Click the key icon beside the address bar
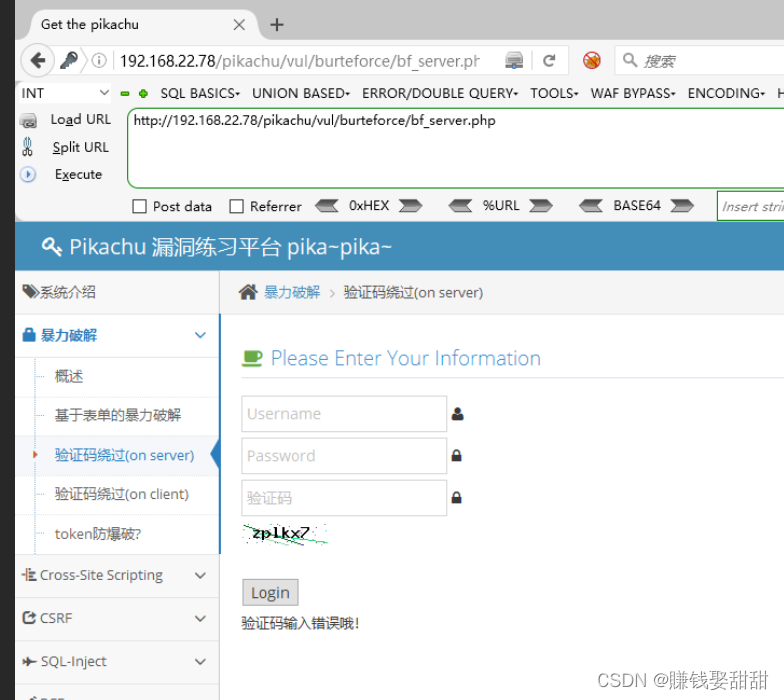784x700 pixels. click(x=68, y=60)
